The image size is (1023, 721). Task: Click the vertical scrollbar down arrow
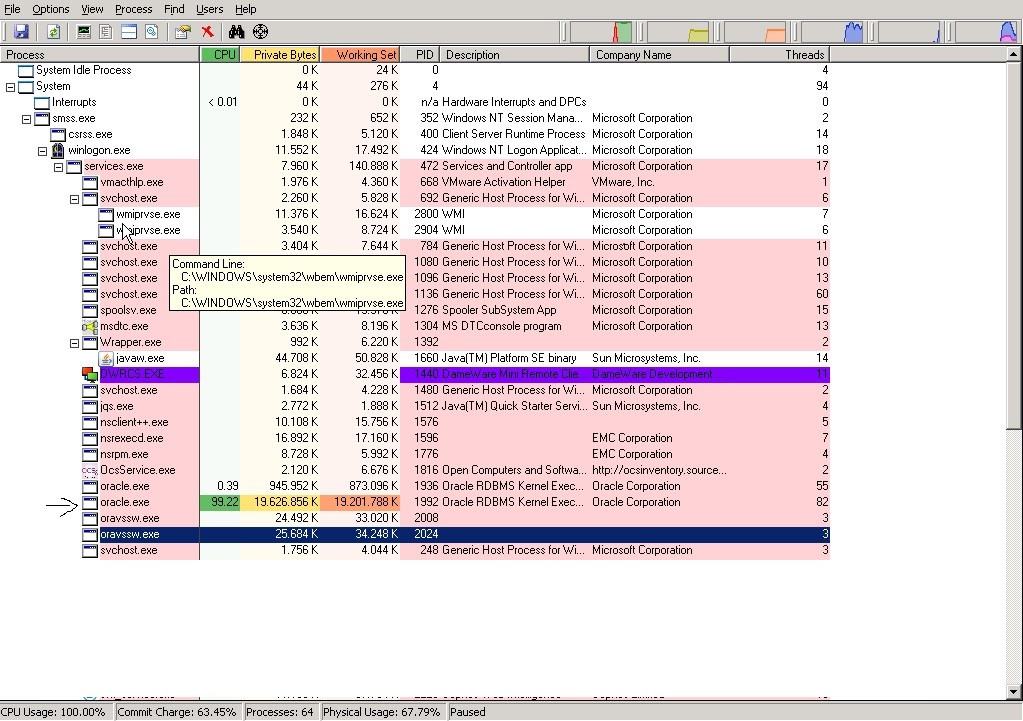pyautogui.click(x=1015, y=690)
